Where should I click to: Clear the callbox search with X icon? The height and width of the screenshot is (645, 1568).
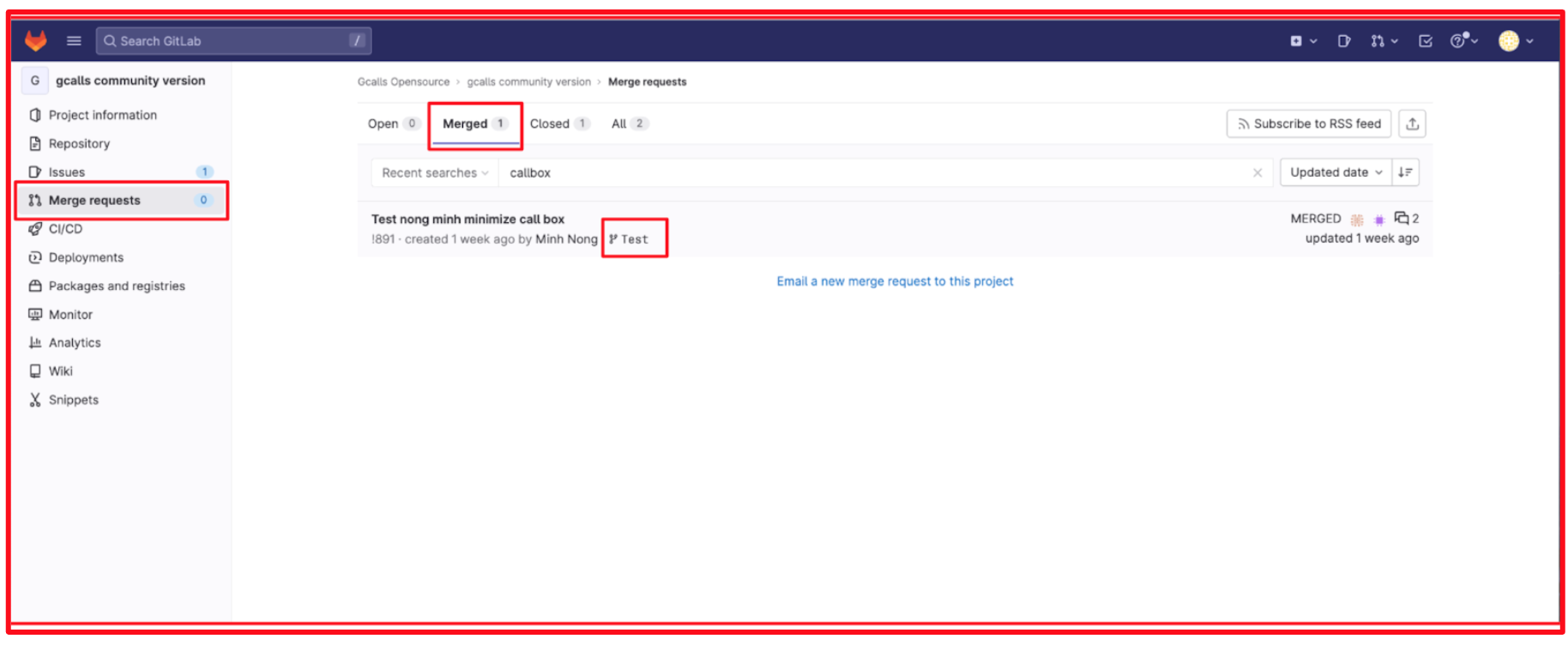click(1257, 172)
